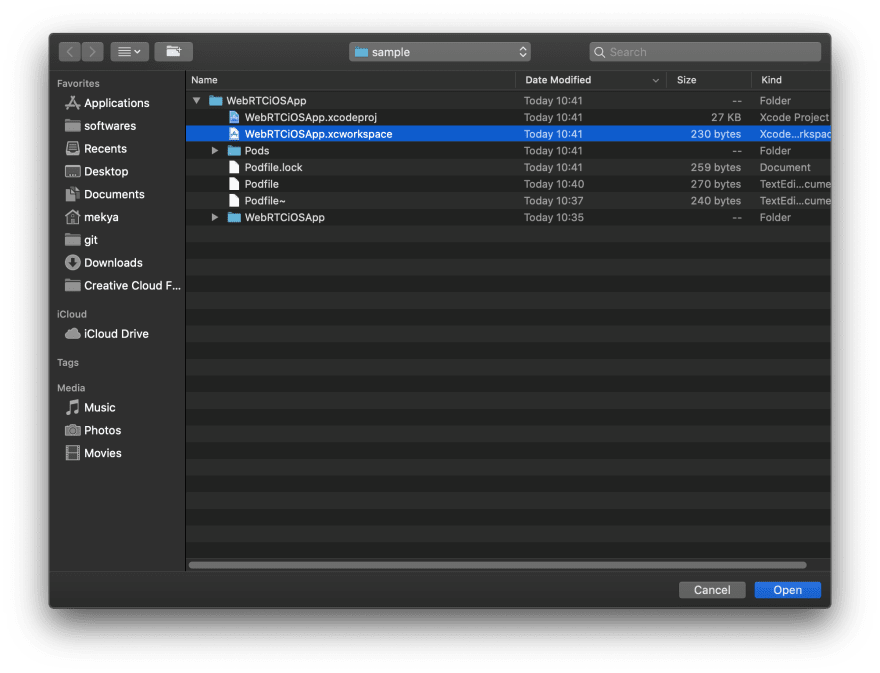This screenshot has height=673, width=880.
Task: Open iCloud Drive in sidebar
Action: coord(116,334)
